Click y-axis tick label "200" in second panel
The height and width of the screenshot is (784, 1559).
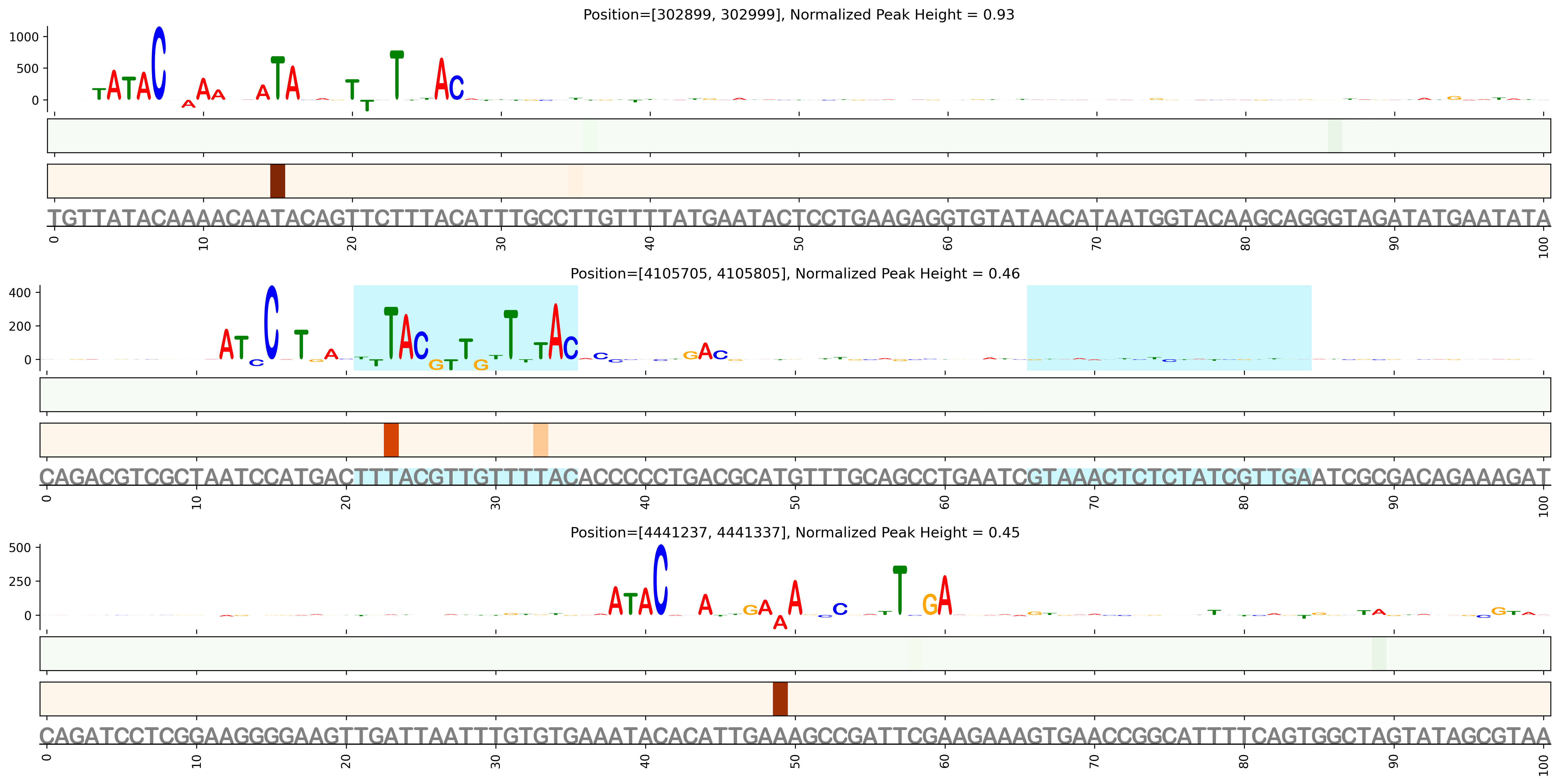click(20, 326)
